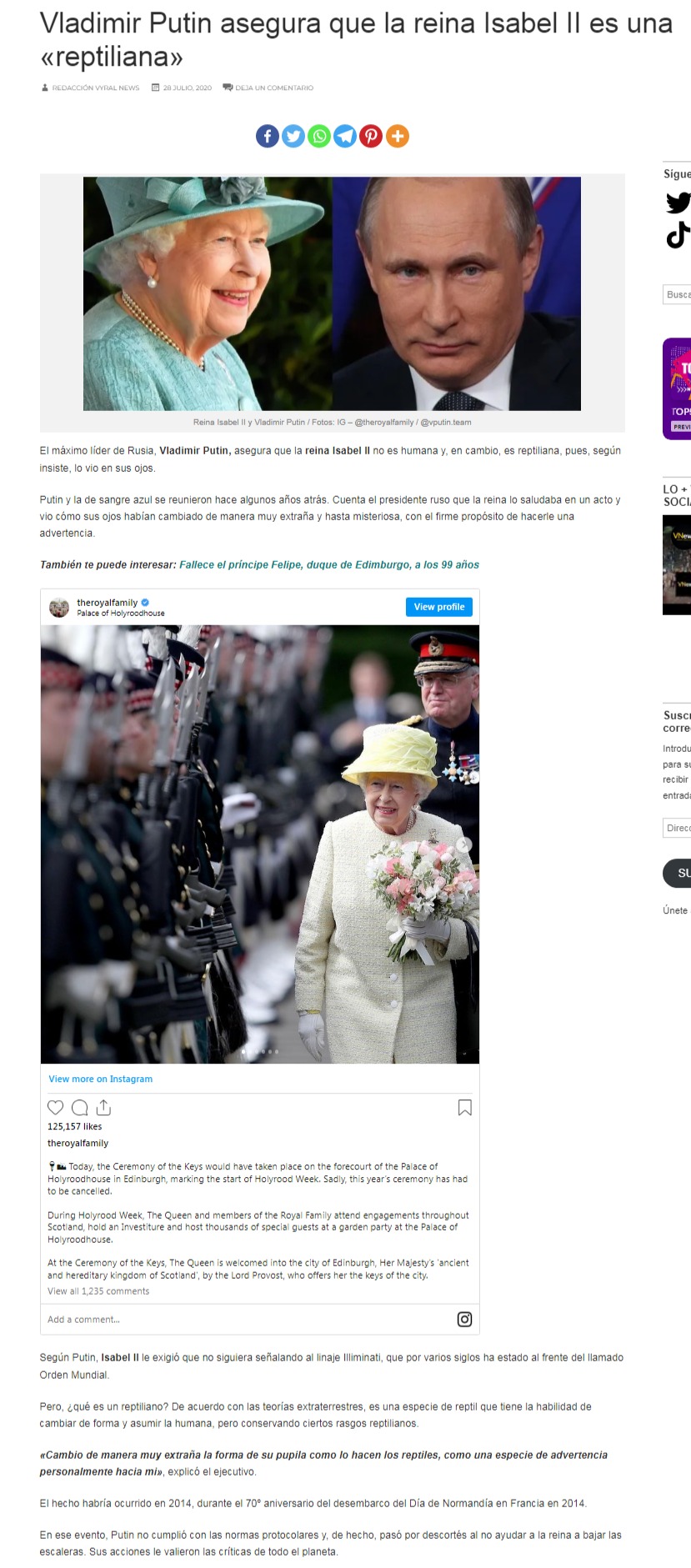Open Fallece el príncipe Felipe article link
This screenshot has width=691, height=1568.
(x=329, y=565)
